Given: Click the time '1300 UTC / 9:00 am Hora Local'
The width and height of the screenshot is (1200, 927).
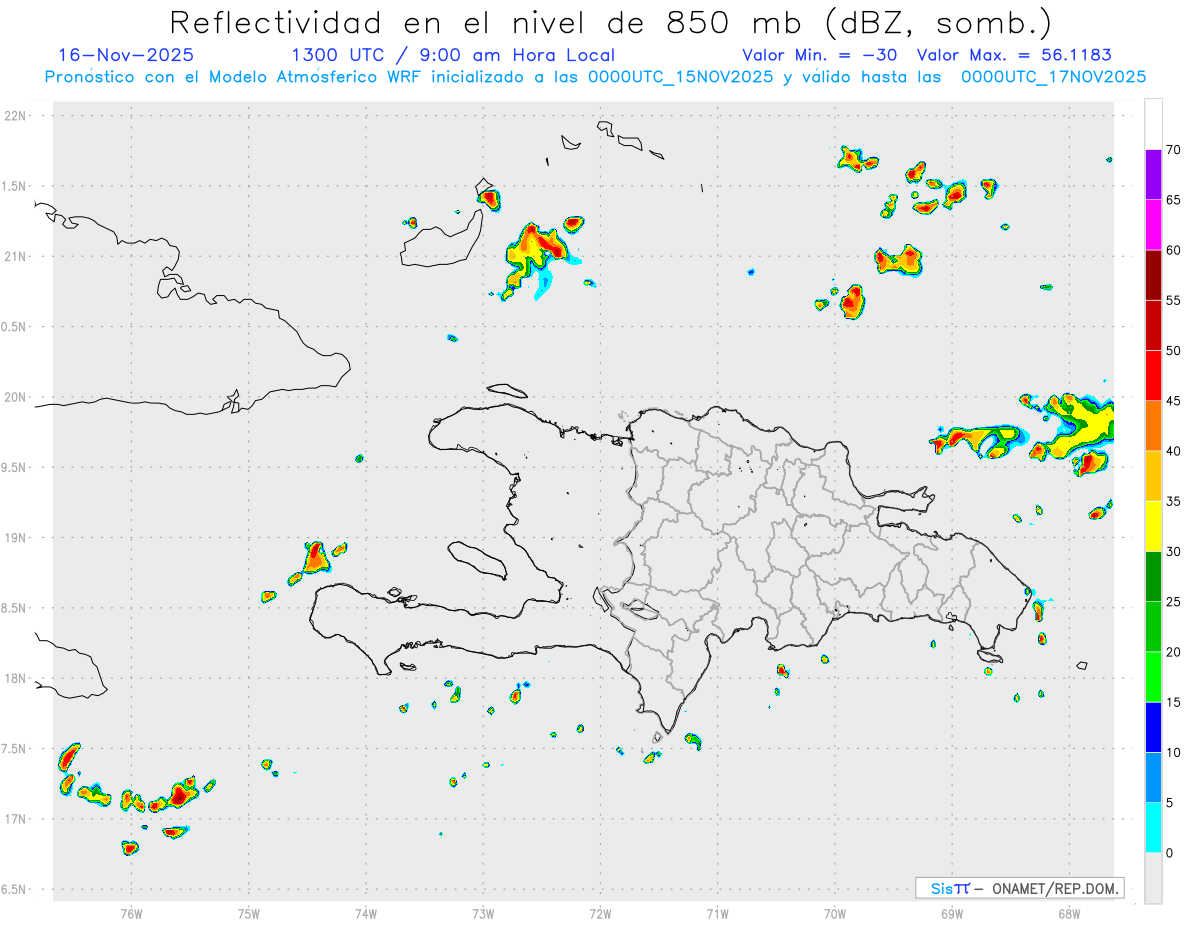Looking at the screenshot, I should click(x=452, y=55).
